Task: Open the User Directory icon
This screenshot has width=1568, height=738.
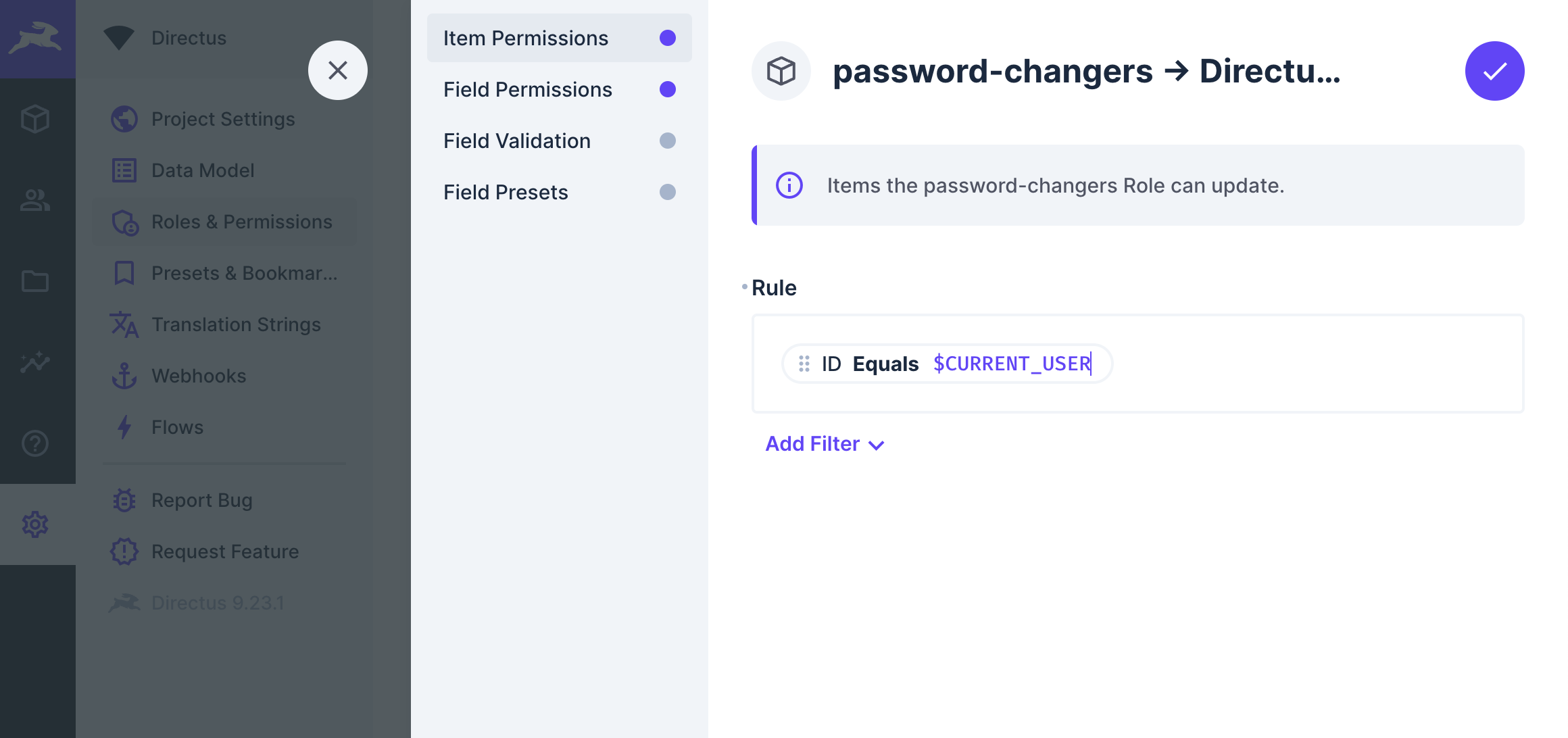Action: [35, 200]
